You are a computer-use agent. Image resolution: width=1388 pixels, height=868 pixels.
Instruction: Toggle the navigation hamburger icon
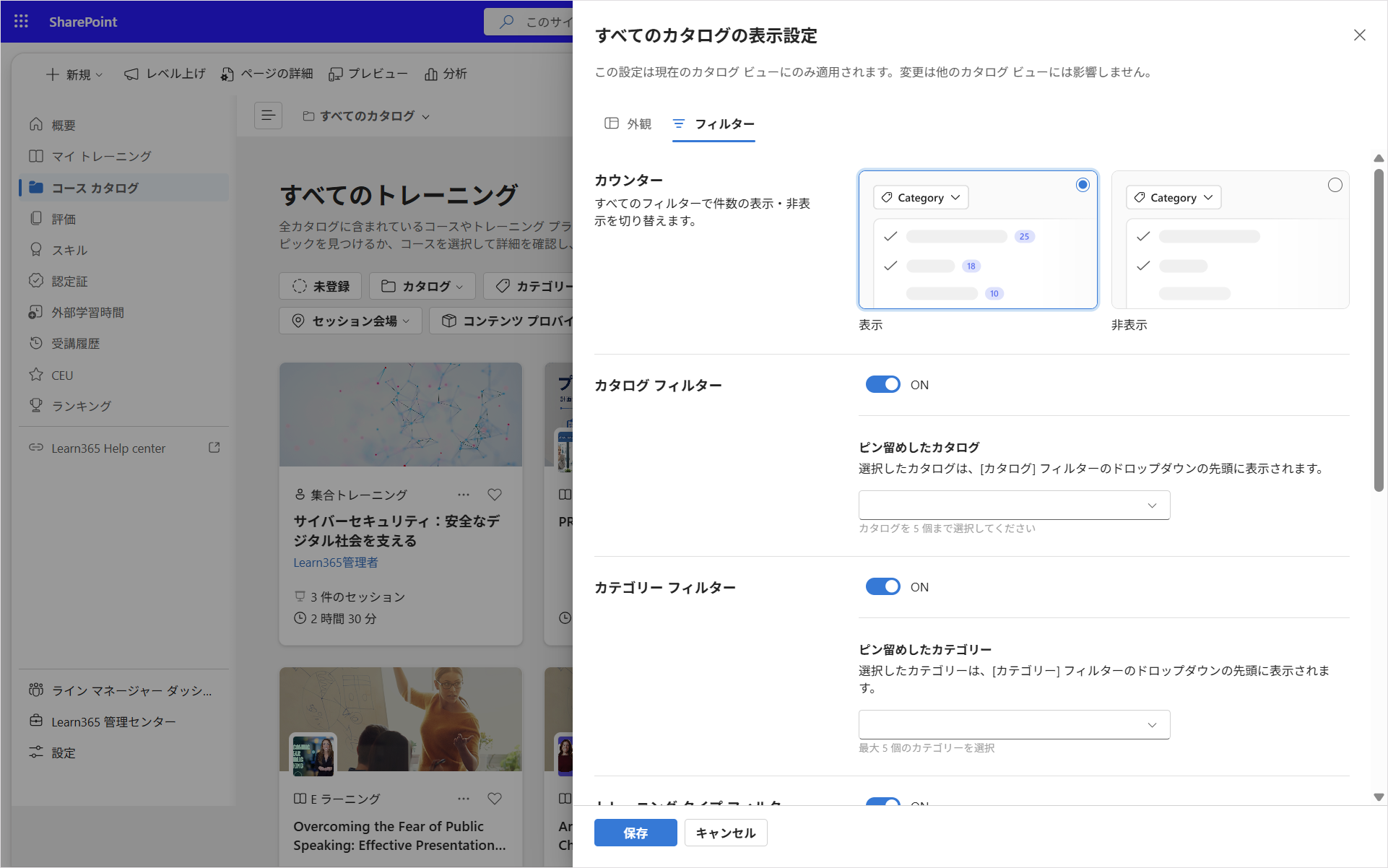pyautogui.click(x=268, y=116)
